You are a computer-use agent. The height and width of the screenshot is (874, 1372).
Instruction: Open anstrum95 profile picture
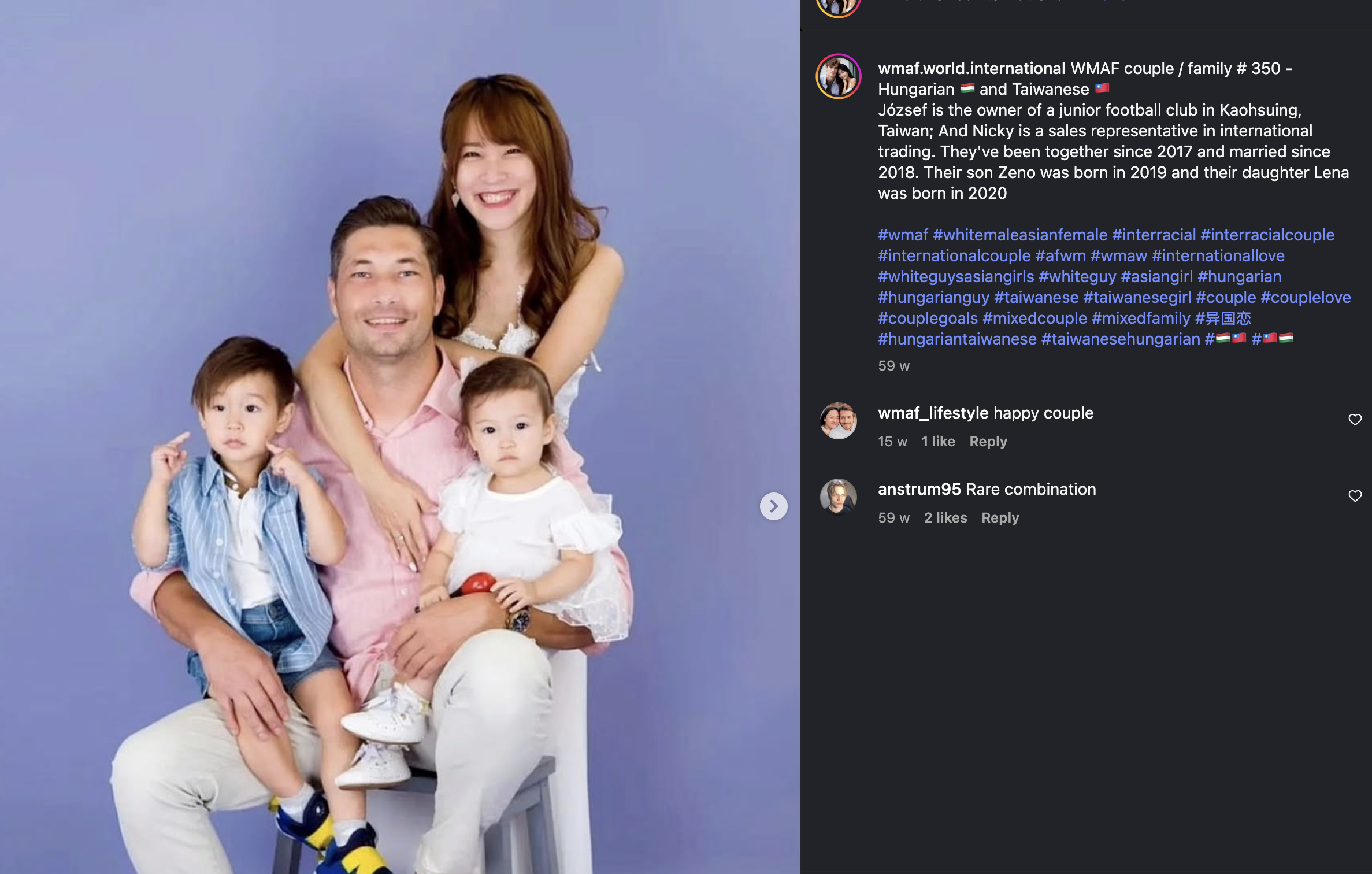coord(839,497)
